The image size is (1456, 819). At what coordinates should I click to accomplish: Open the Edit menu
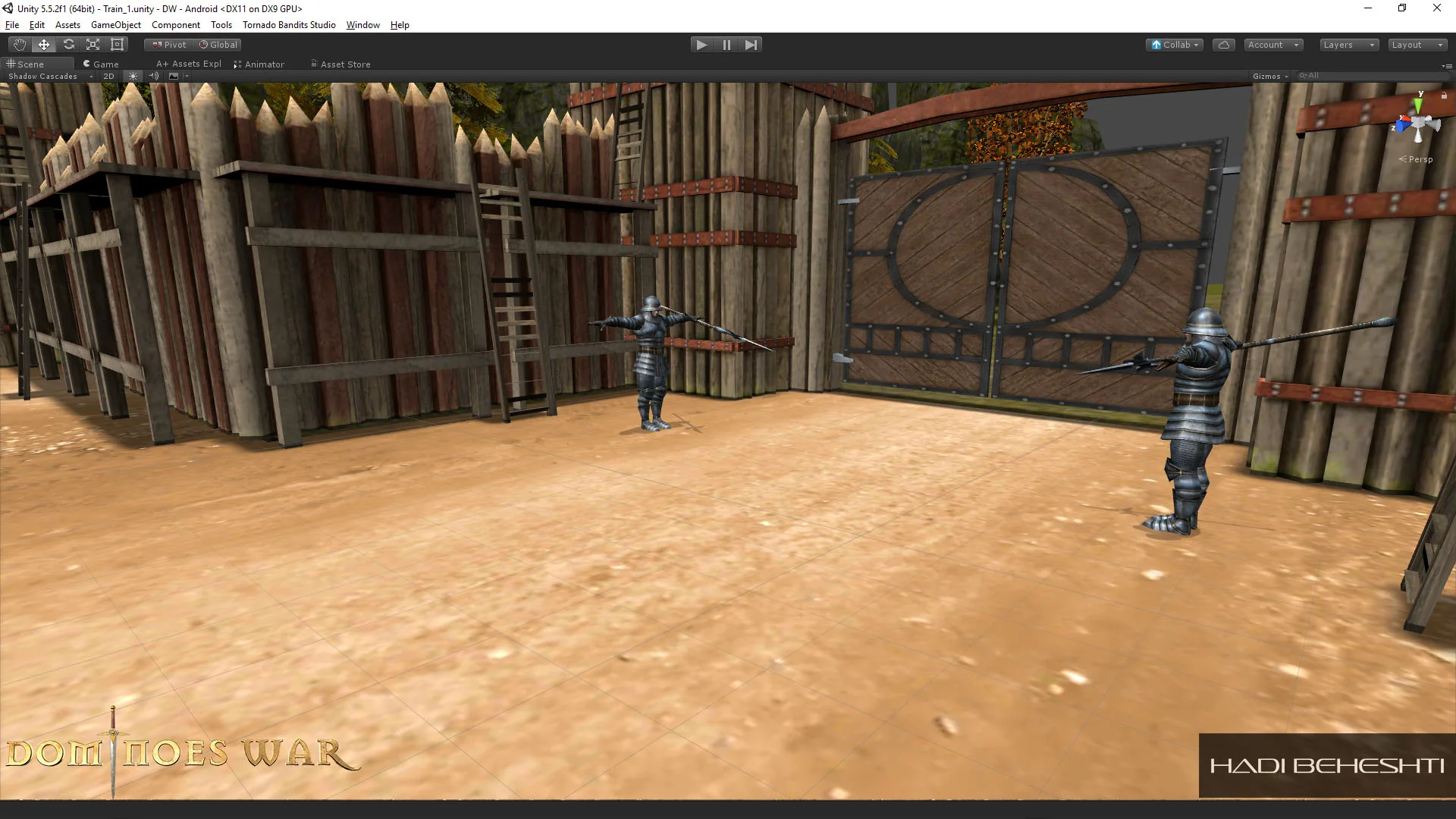(36, 25)
